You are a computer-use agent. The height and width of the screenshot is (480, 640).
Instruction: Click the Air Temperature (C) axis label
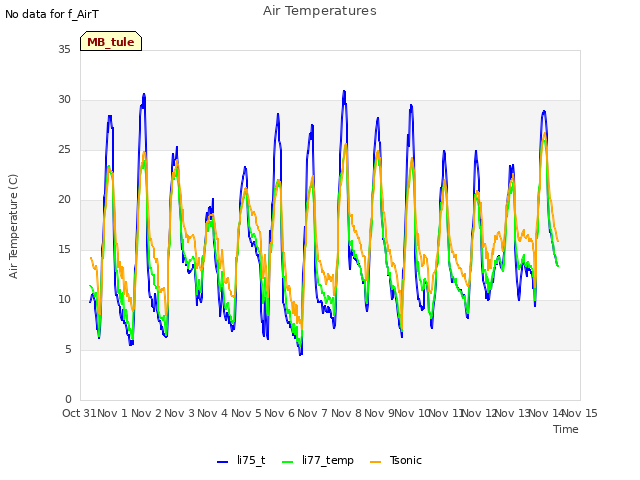click(x=13, y=226)
